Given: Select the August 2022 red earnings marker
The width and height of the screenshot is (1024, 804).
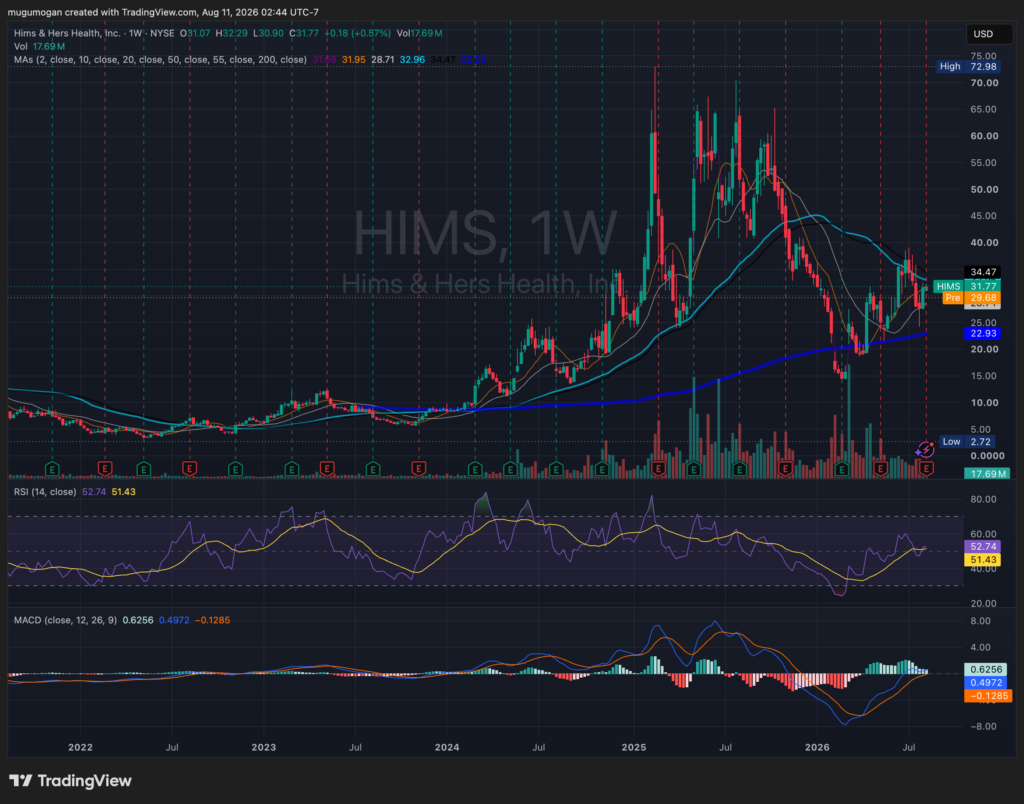Looking at the screenshot, I should point(189,468).
